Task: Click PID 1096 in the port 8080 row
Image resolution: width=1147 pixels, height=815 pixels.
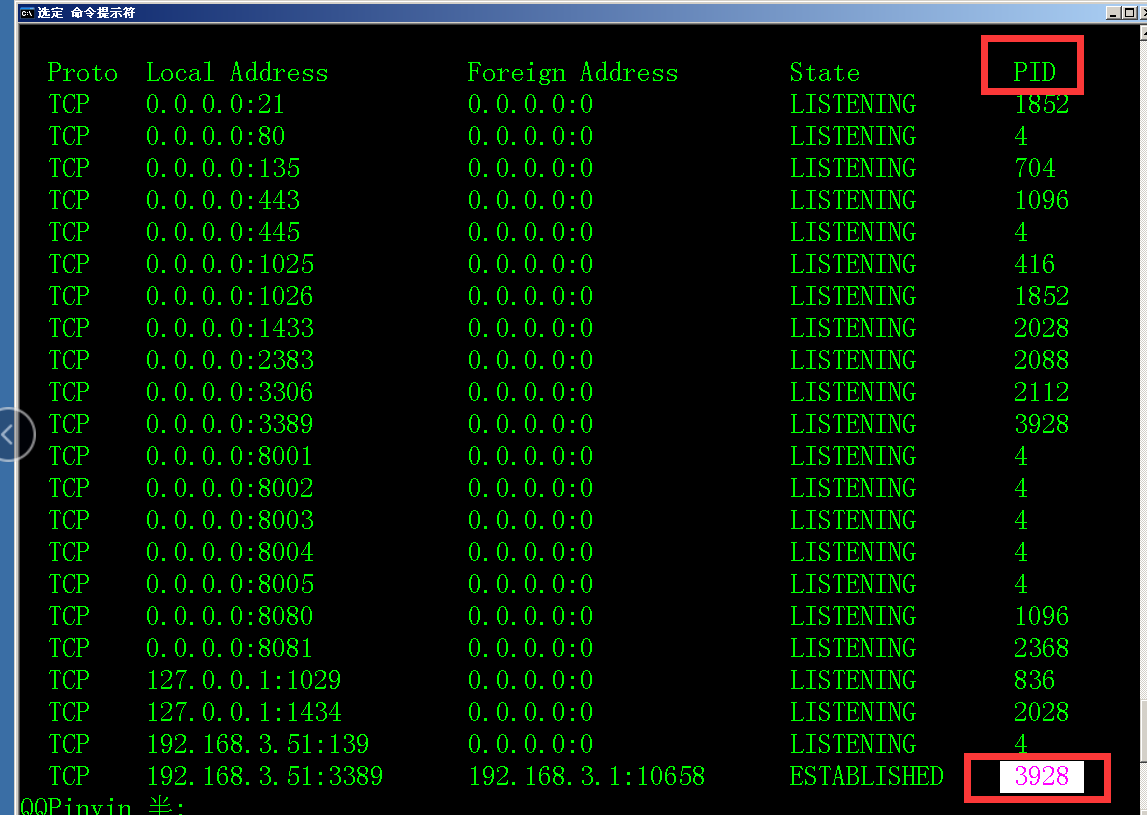Action: tap(1042, 616)
